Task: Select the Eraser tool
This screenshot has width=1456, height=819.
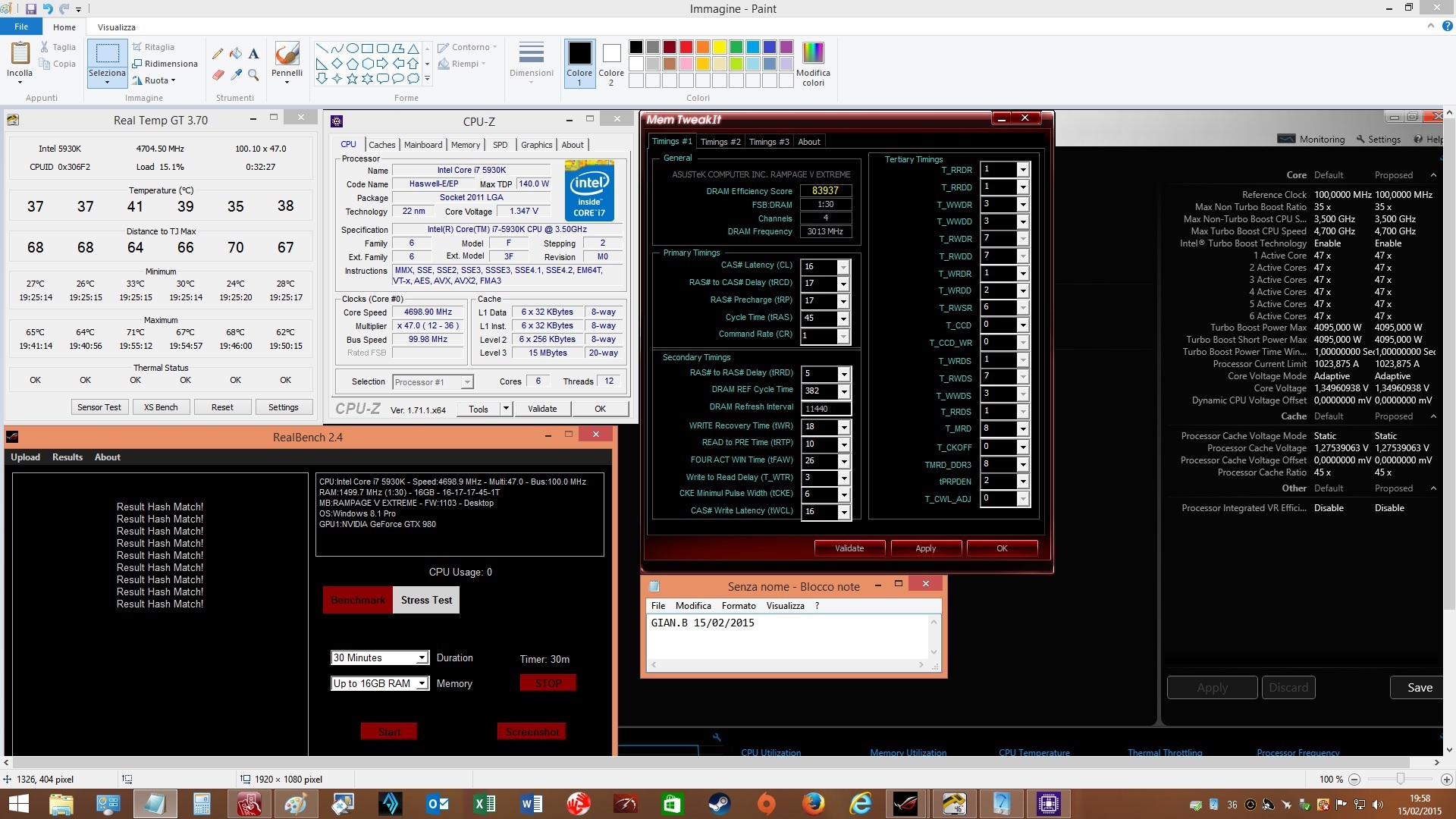Action: coord(218,74)
